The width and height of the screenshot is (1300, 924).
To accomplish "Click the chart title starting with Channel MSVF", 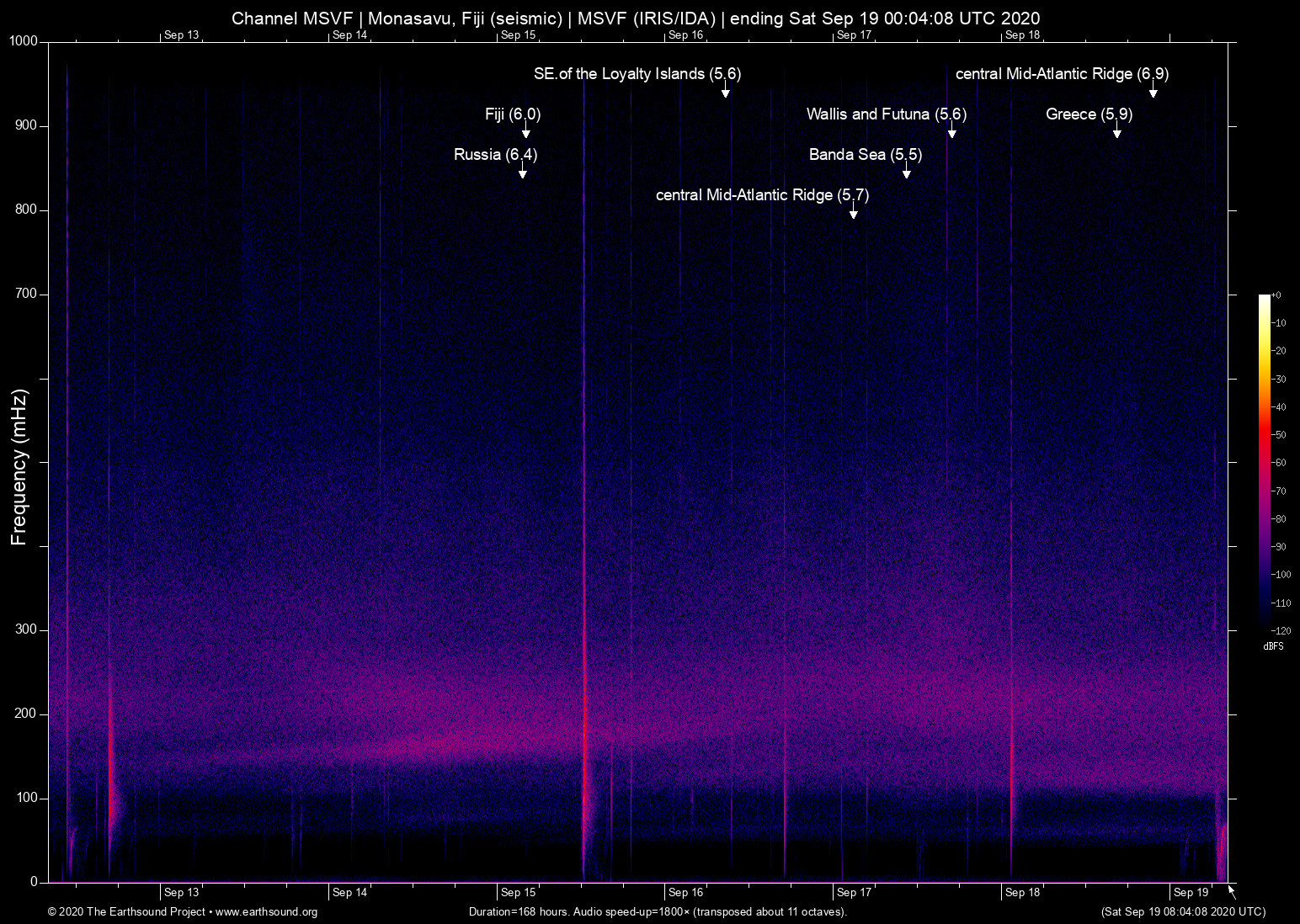I will 636,19.
